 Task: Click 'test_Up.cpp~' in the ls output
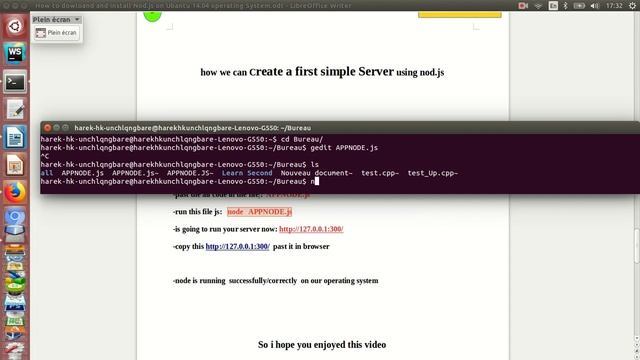click(433, 173)
